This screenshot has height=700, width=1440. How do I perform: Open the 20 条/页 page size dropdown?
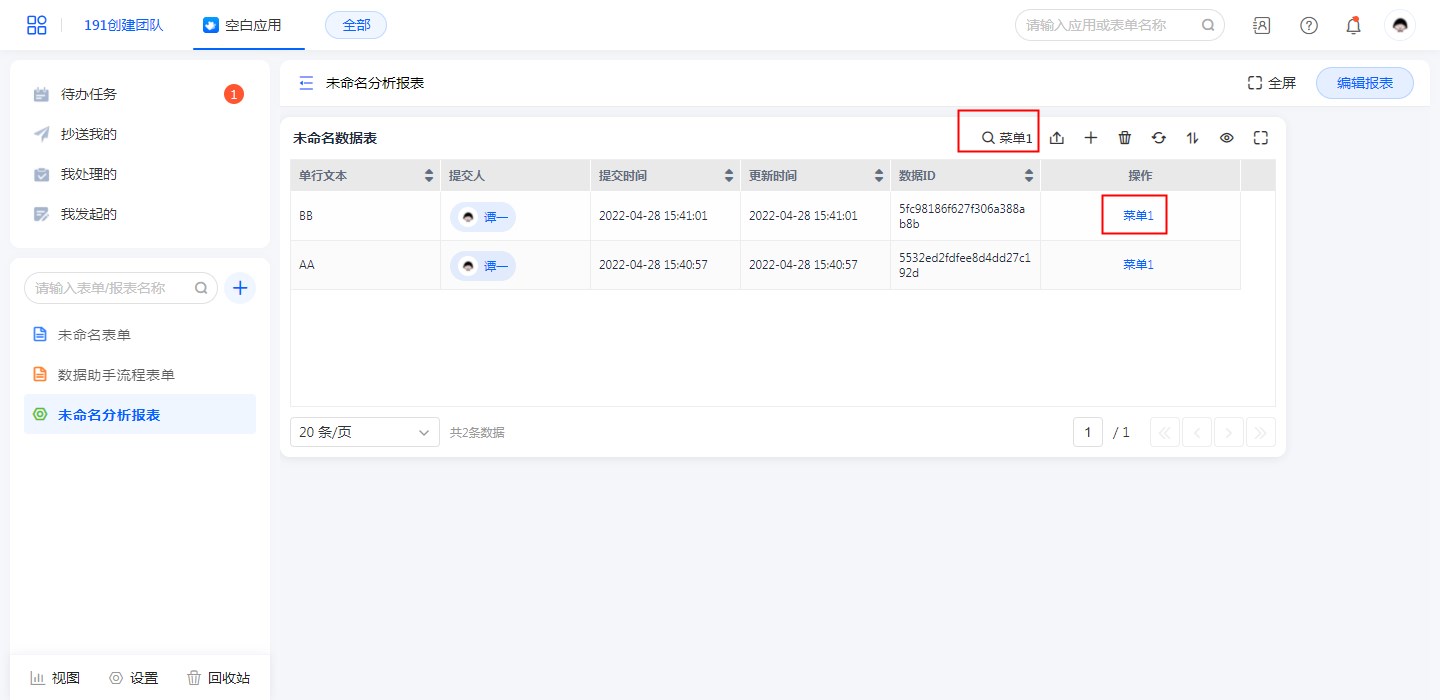[x=364, y=432]
